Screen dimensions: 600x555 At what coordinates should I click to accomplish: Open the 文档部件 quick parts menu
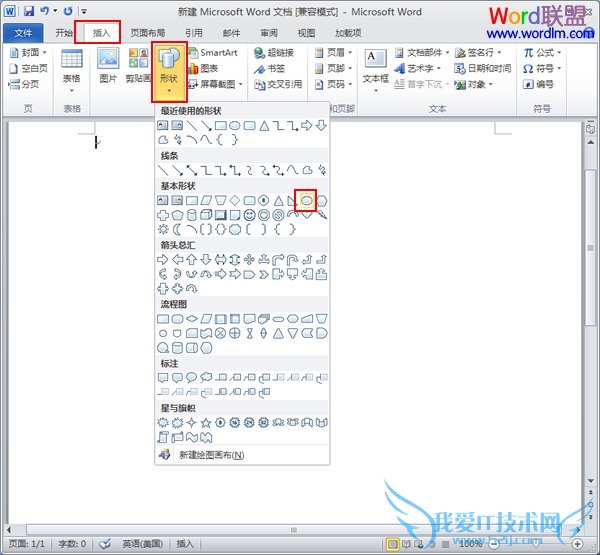click(x=422, y=52)
